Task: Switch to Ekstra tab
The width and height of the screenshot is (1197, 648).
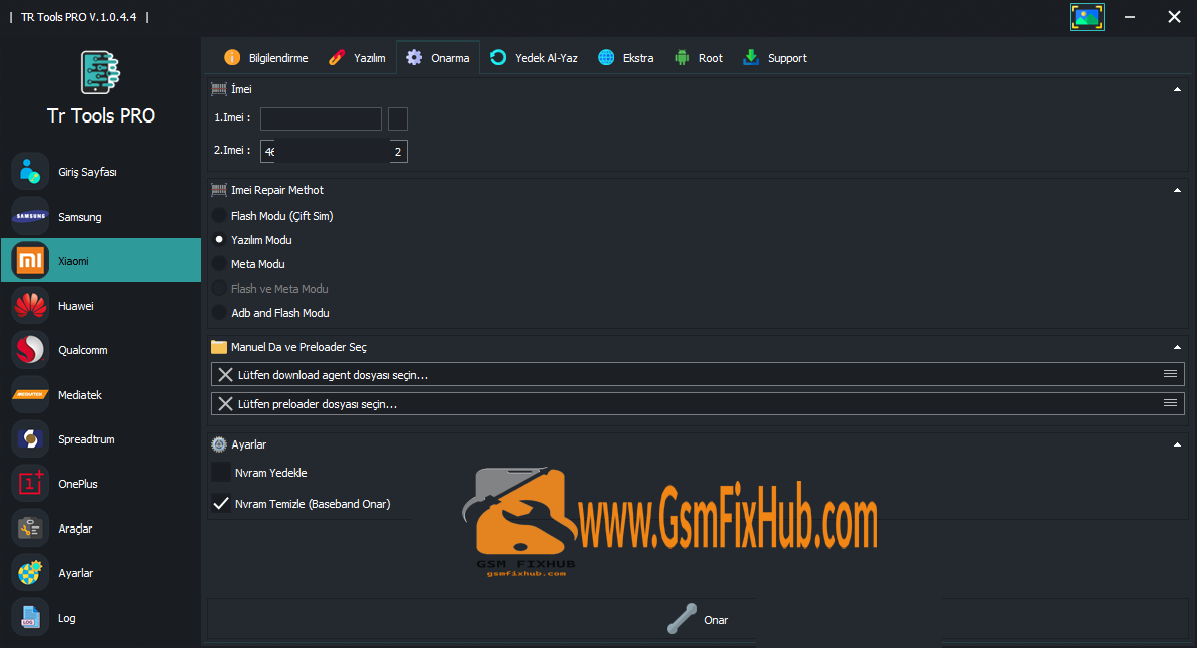Action: coord(626,58)
